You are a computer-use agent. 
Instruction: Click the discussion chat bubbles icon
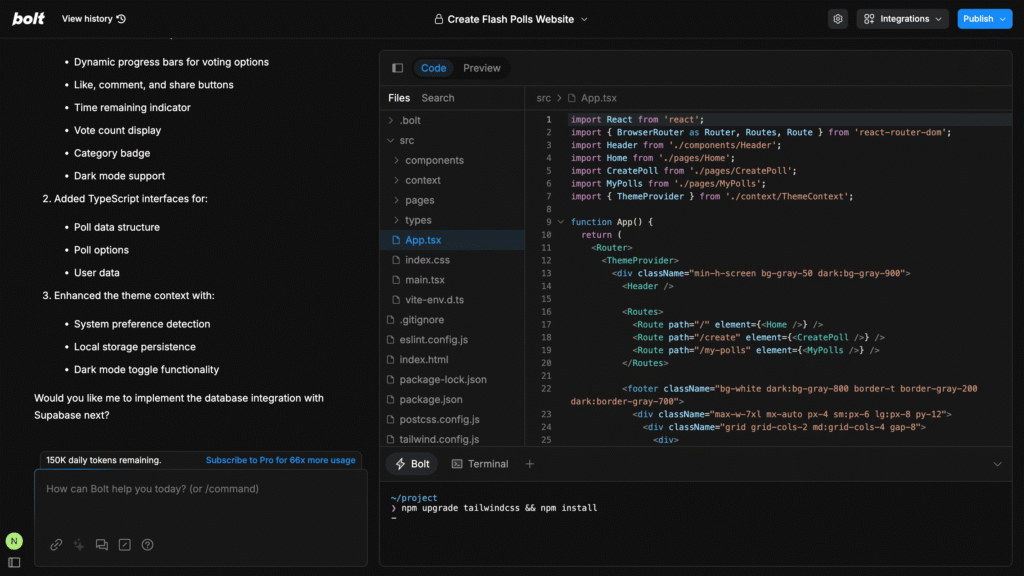pos(102,545)
